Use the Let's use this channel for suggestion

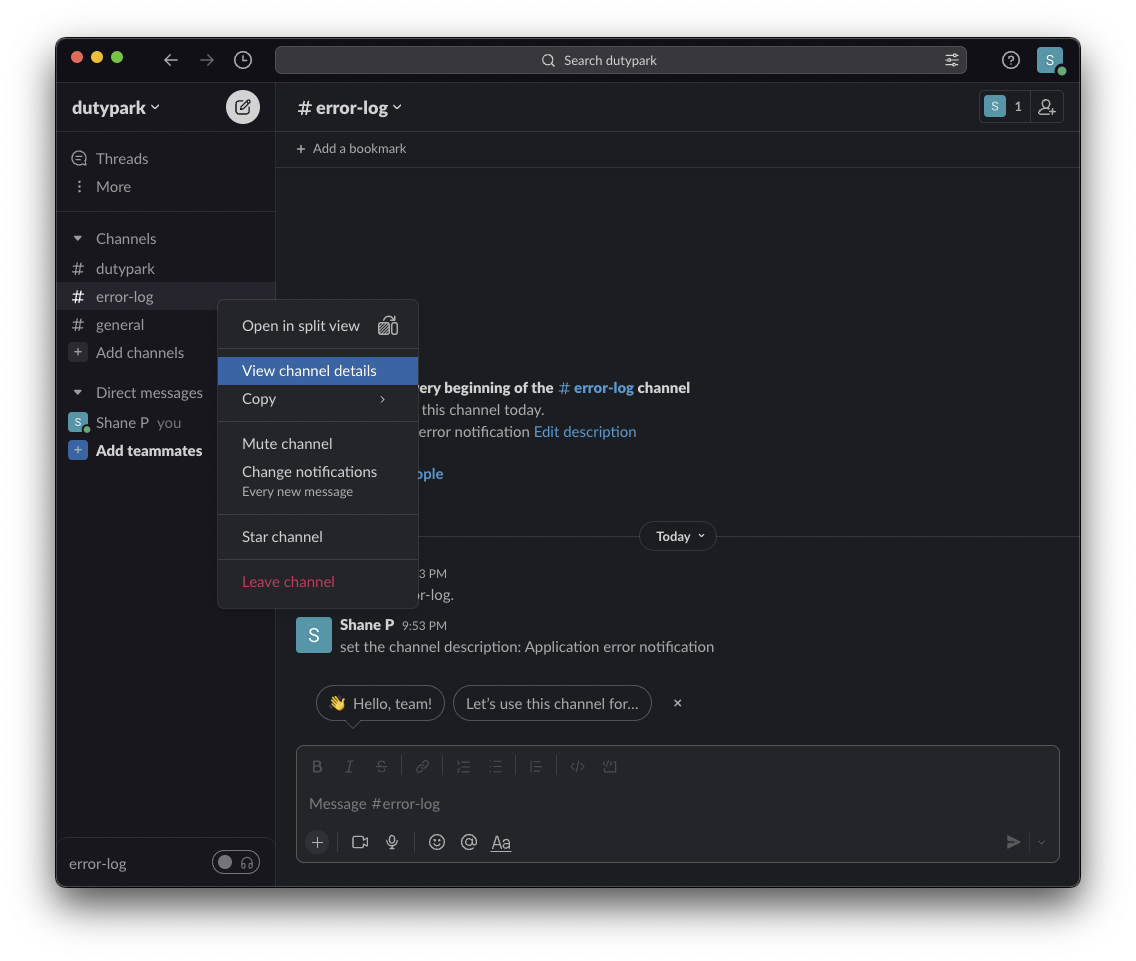[552, 703]
